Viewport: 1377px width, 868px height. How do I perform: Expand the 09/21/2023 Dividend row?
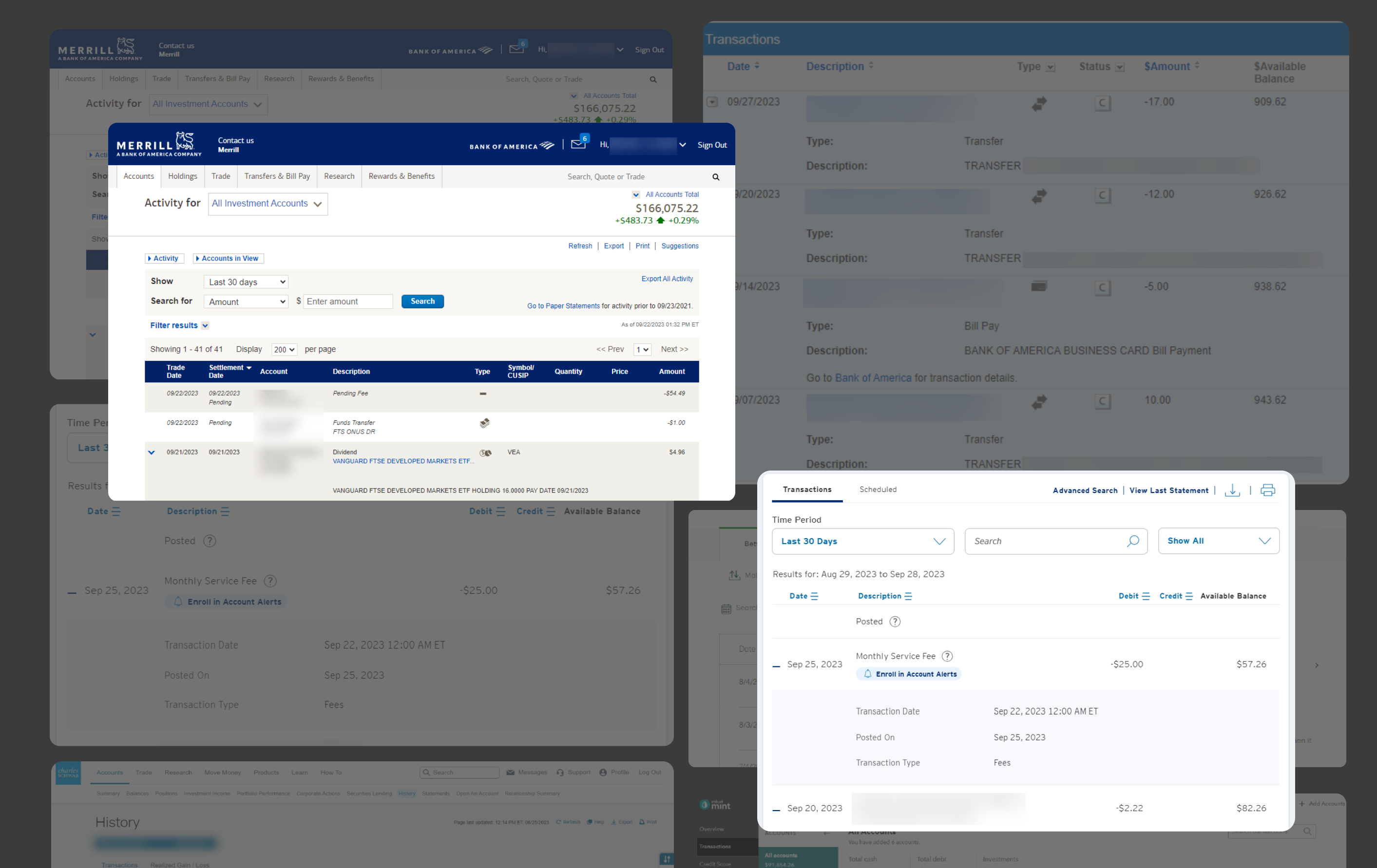click(152, 453)
